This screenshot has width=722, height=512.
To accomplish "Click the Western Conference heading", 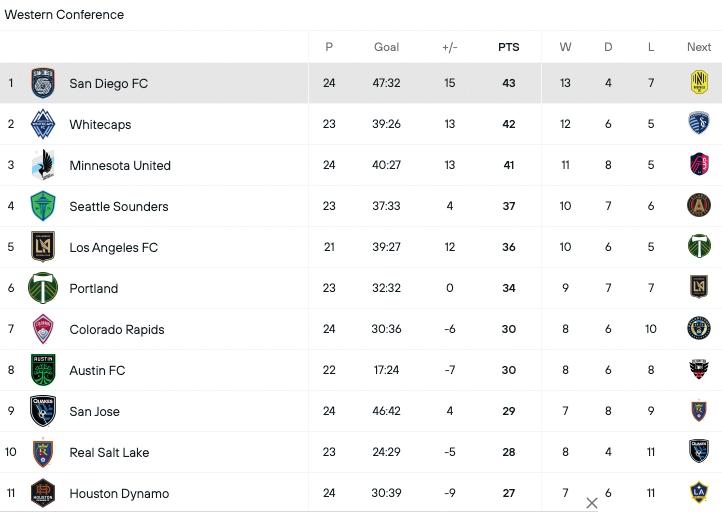I will (64, 15).
